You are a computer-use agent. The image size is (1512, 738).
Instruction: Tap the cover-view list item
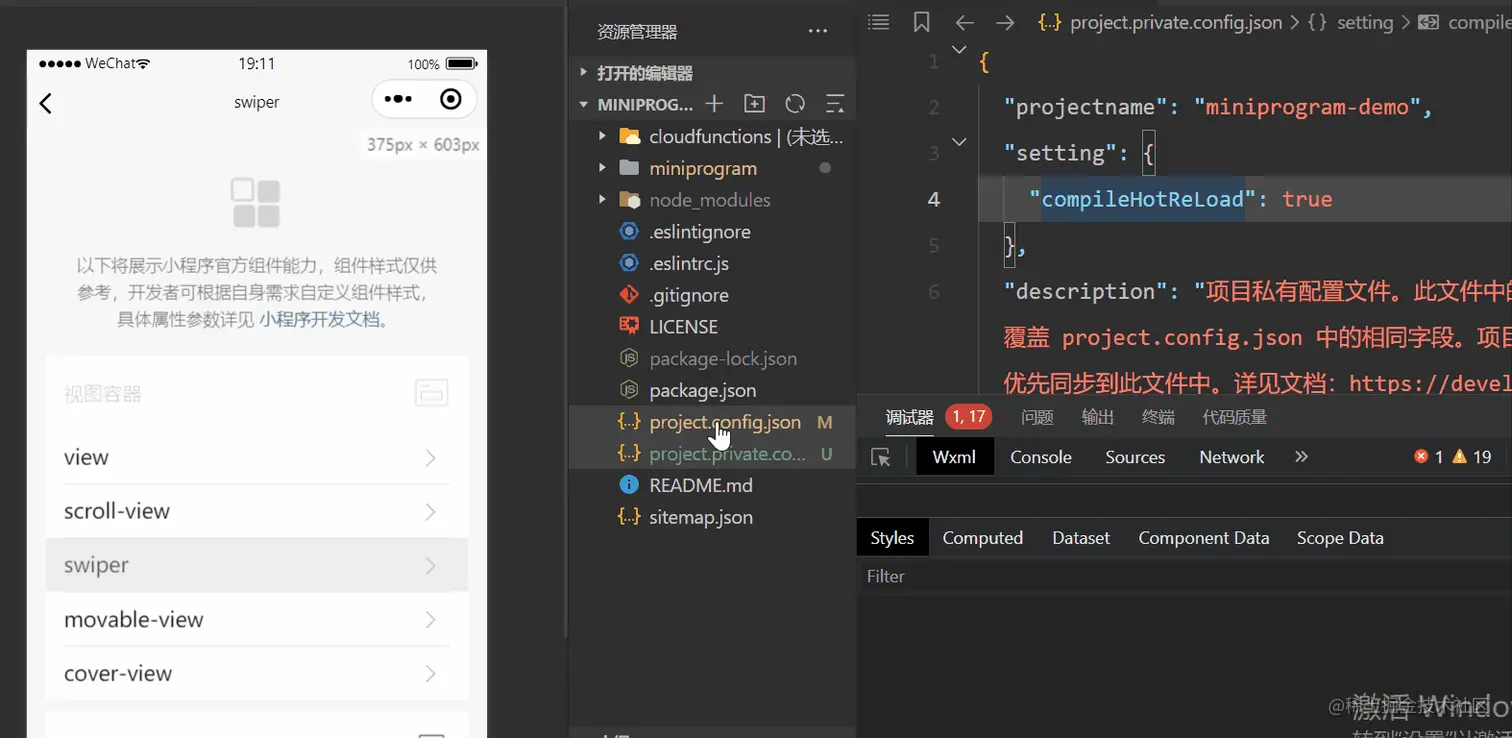tap(257, 673)
